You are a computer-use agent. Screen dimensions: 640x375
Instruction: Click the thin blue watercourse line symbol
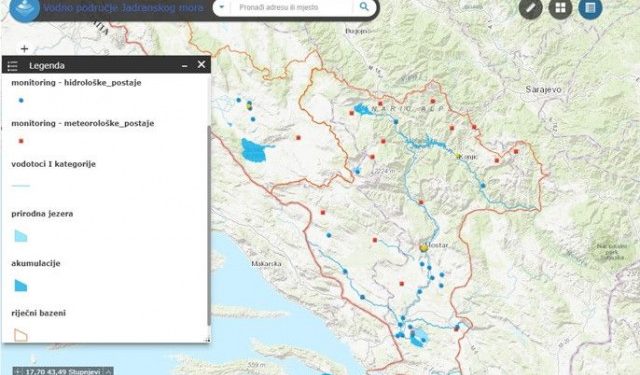click(x=21, y=186)
